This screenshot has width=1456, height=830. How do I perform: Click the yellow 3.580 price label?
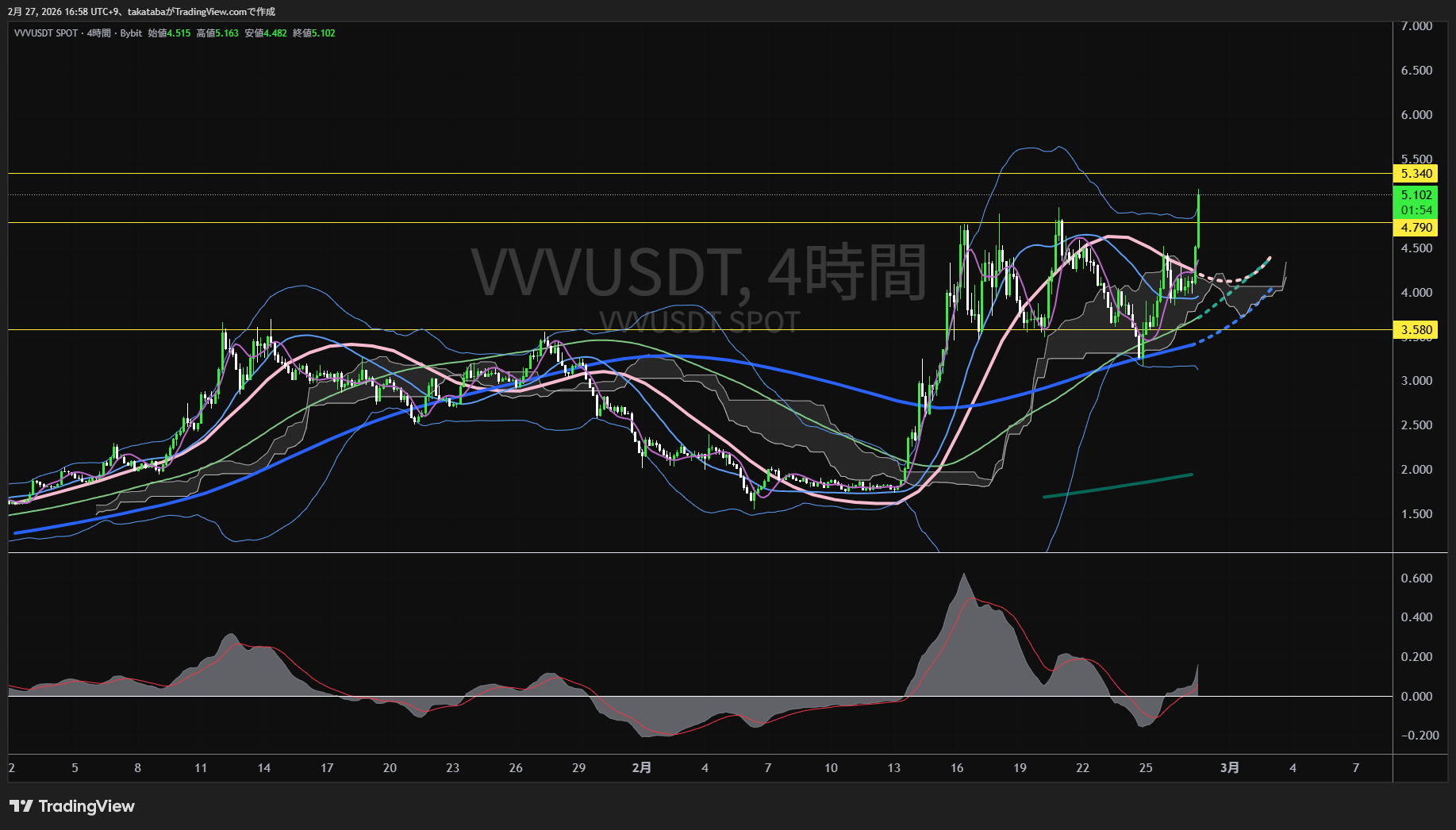1416,330
